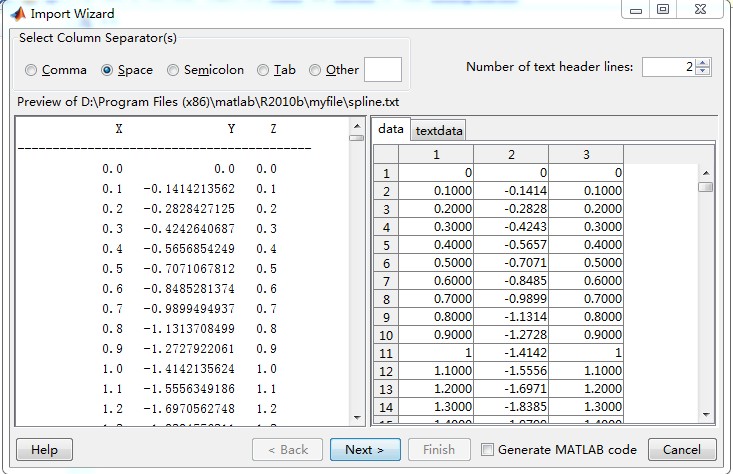Click the custom Other separator text box
The width and height of the screenshot is (733, 474).
click(382, 69)
